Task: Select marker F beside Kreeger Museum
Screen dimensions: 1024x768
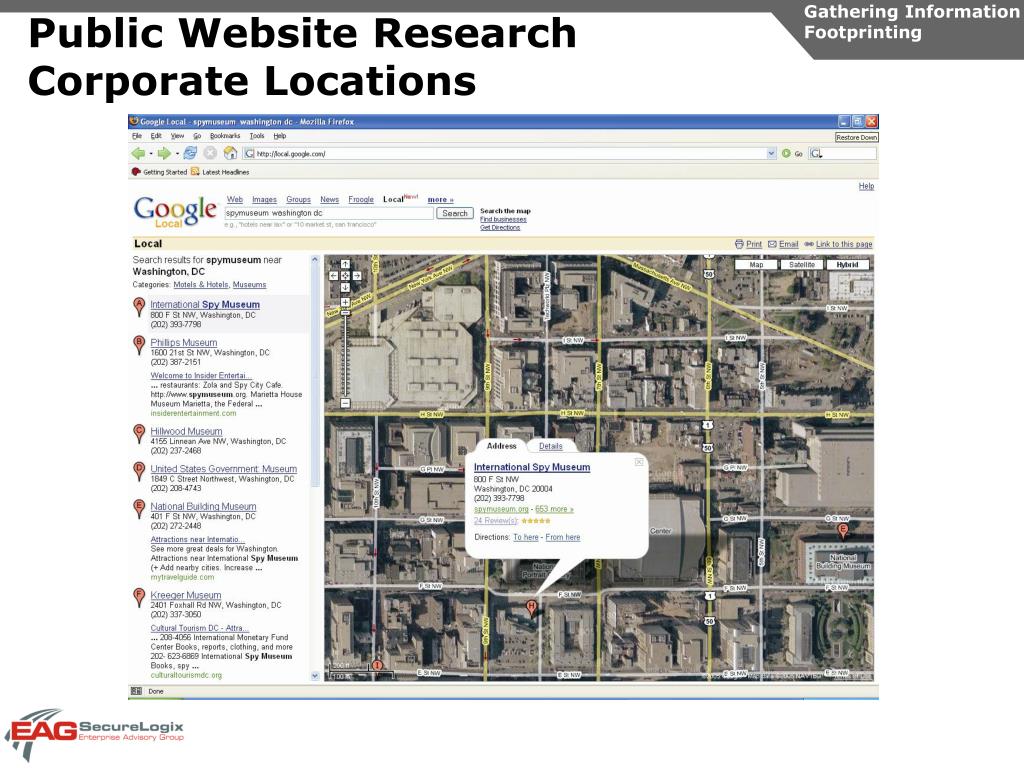Action: point(139,597)
